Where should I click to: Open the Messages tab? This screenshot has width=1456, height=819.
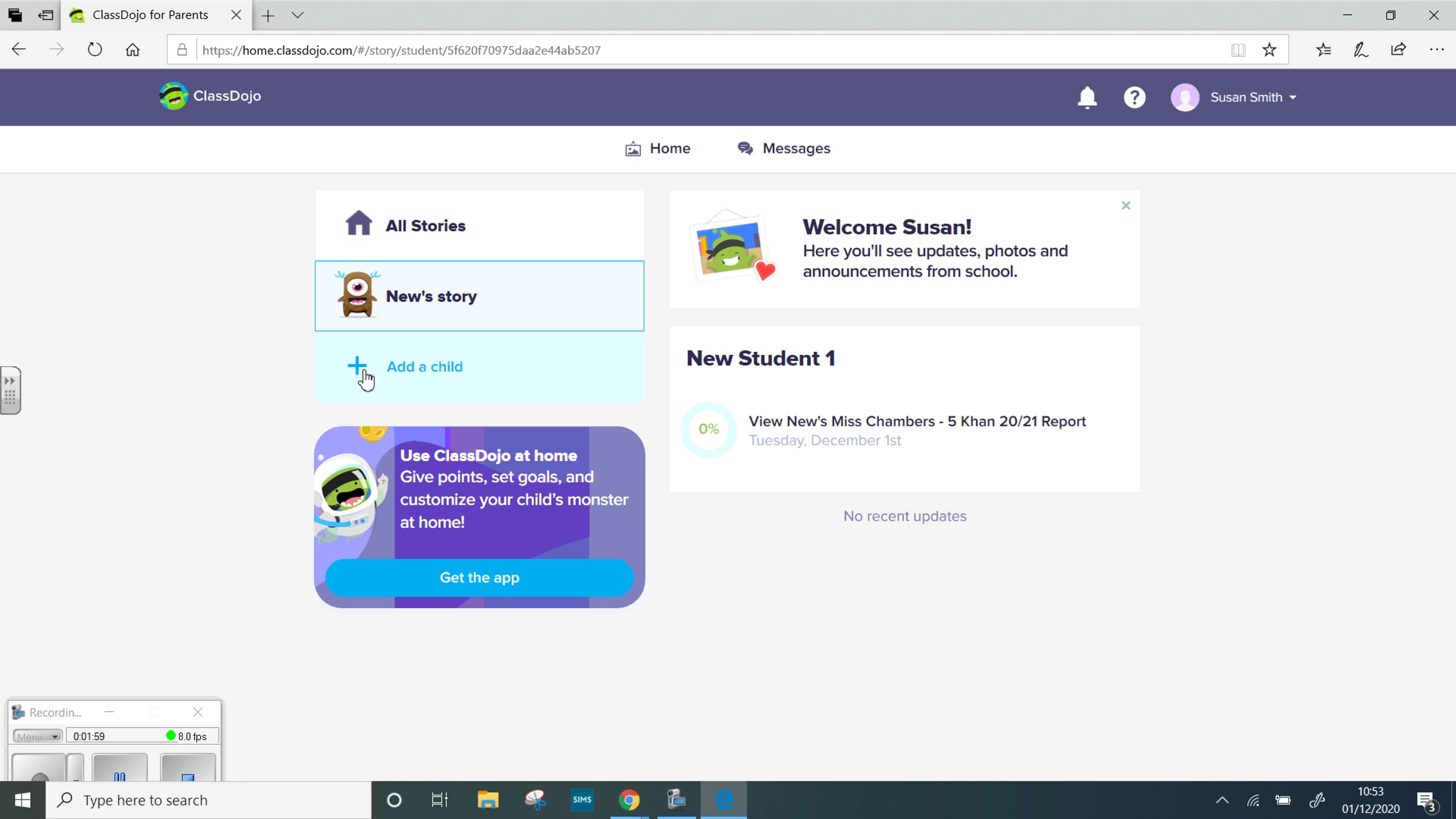(x=784, y=149)
